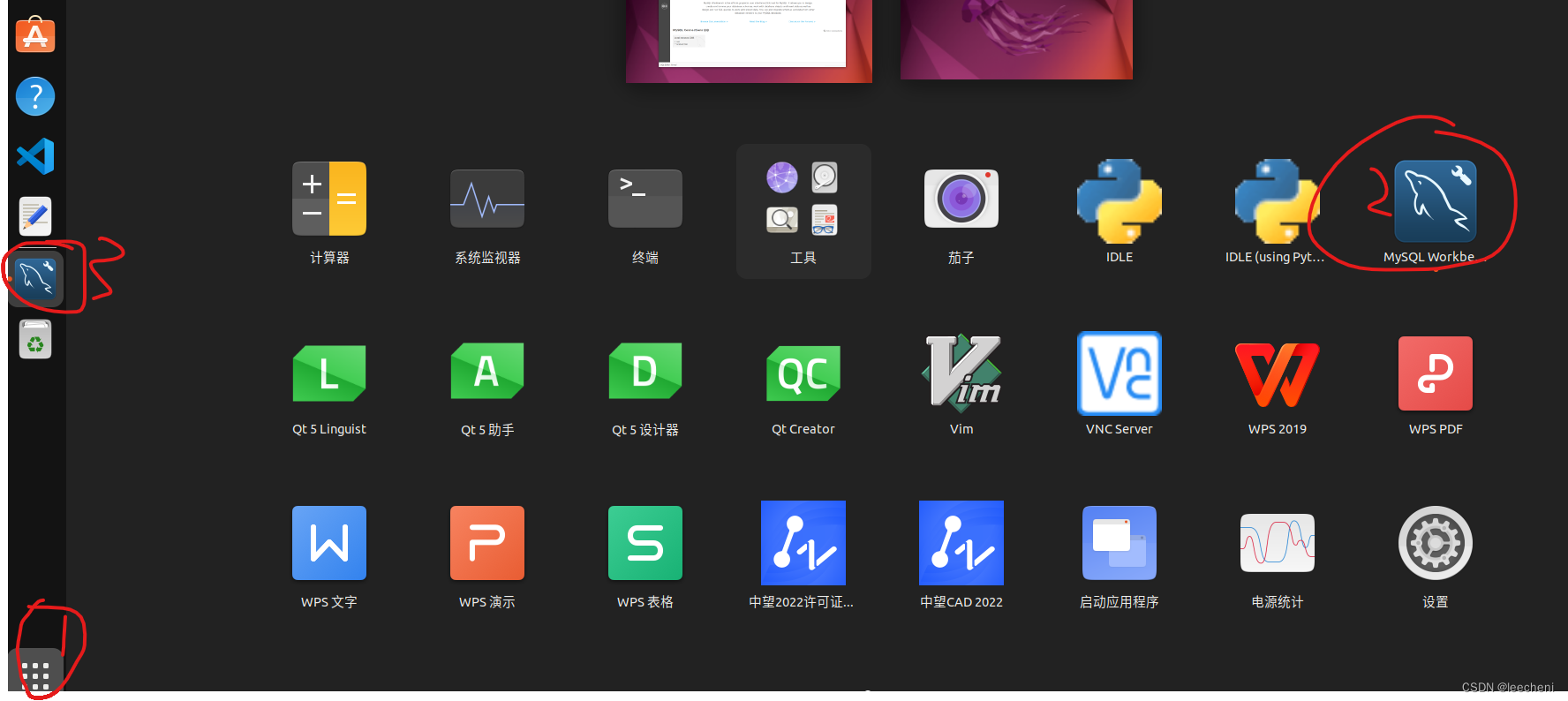Launch Qt 5 助手 assistant

pyautogui.click(x=487, y=371)
